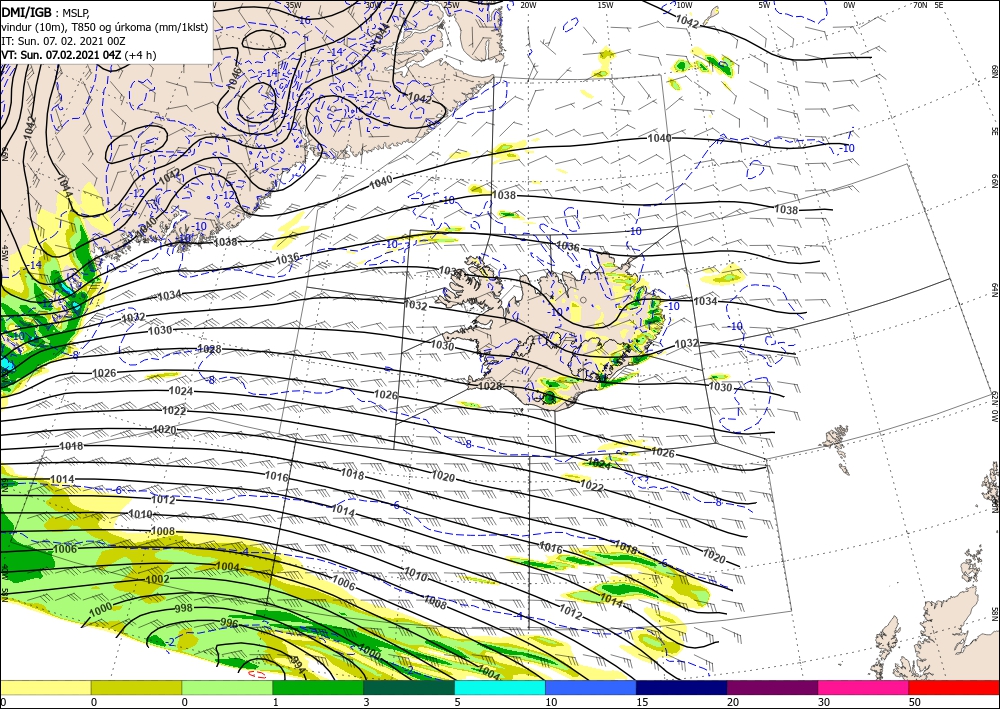This screenshot has height=709, width=1000.
Task: Click the 15W longitude label
Action: pos(606,5)
